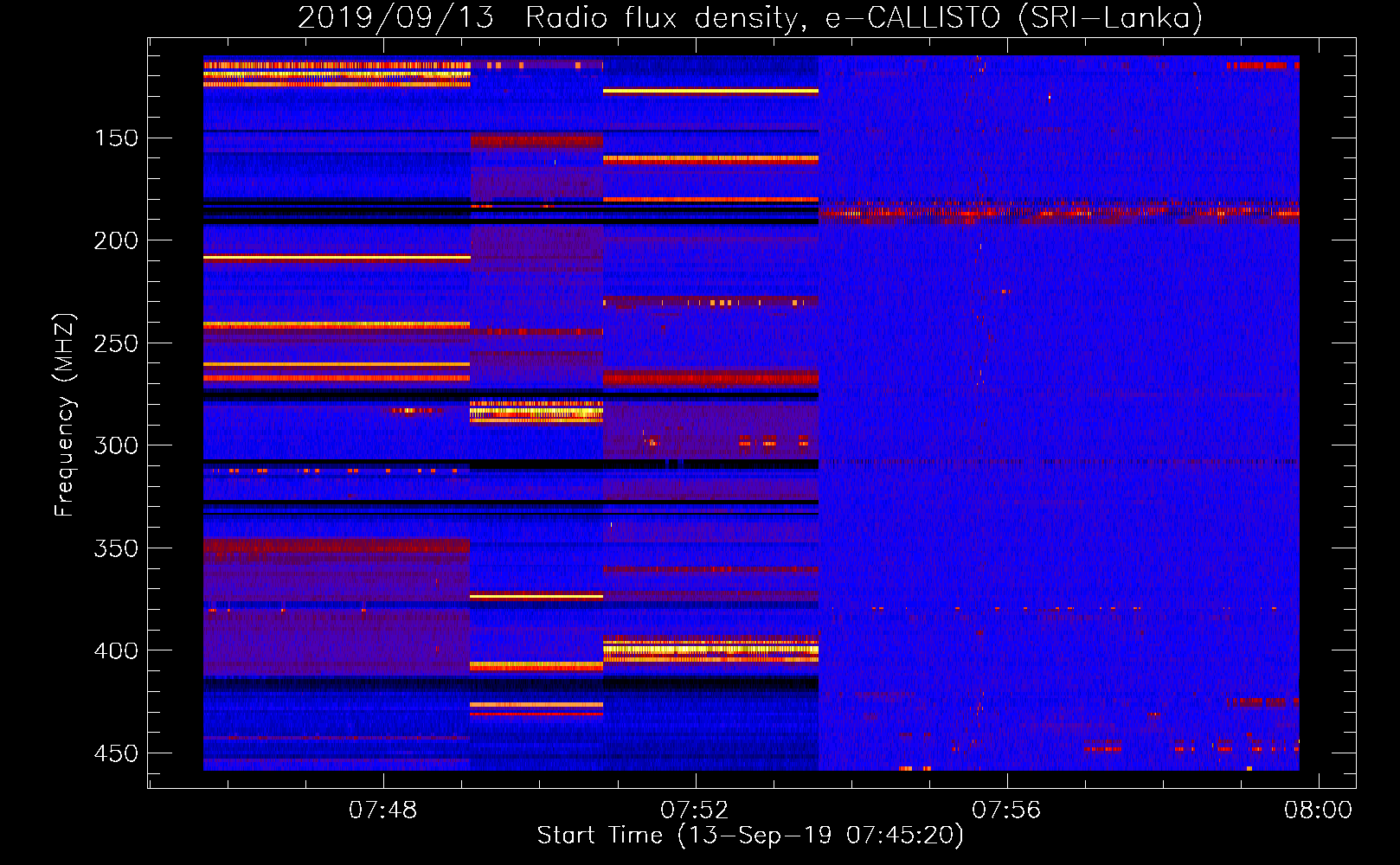Click the 'Frequency (MHZ)' axis label
The width and height of the screenshot is (1400, 865).
(x=64, y=414)
